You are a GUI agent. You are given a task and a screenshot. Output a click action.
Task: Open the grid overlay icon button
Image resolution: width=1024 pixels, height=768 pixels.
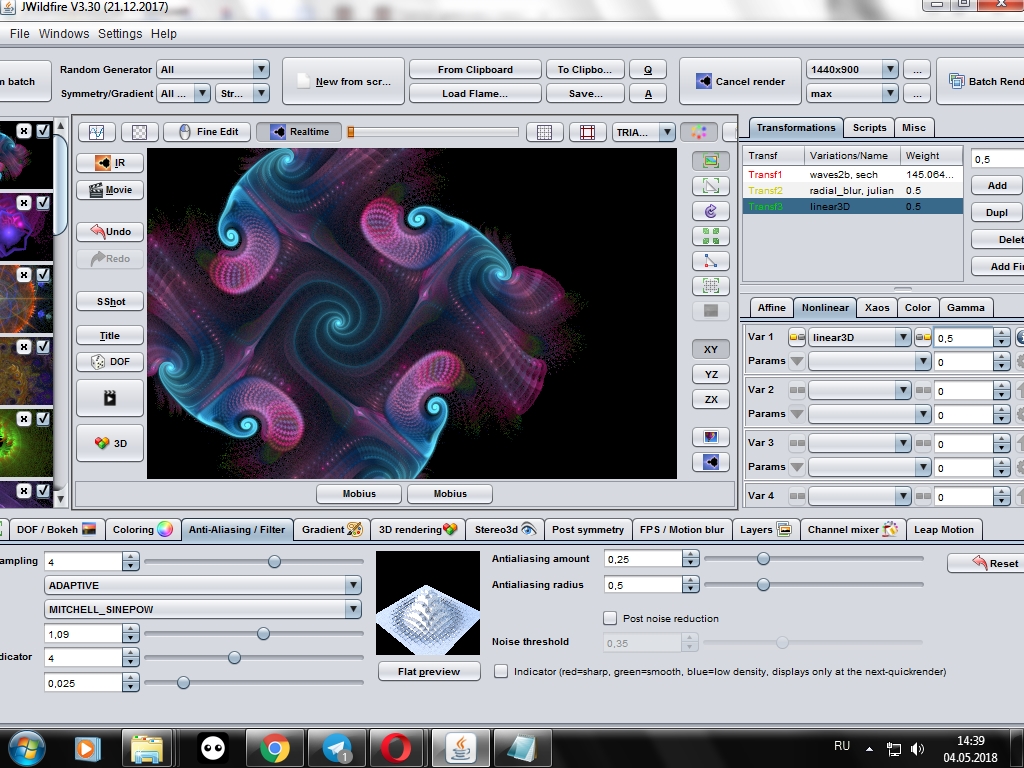tap(544, 132)
